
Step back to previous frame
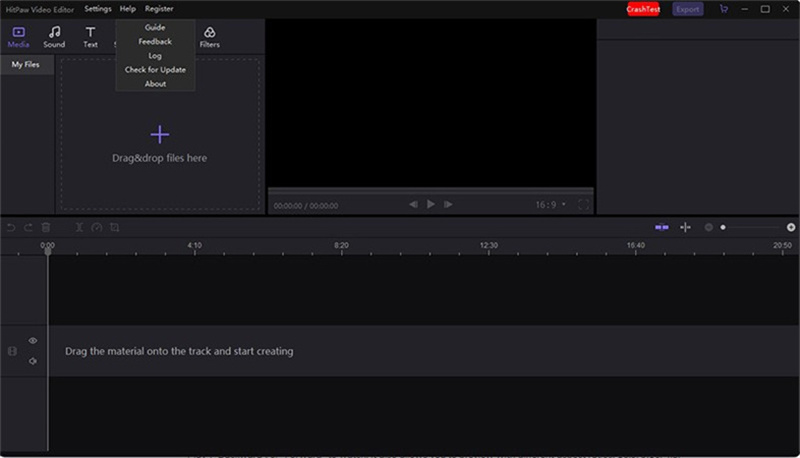pyautogui.click(x=413, y=204)
